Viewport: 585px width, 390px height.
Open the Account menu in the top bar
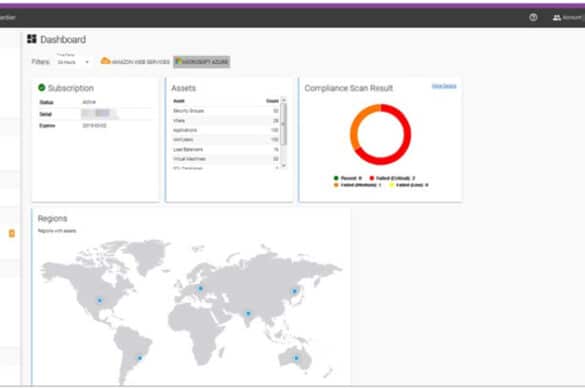[567, 18]
